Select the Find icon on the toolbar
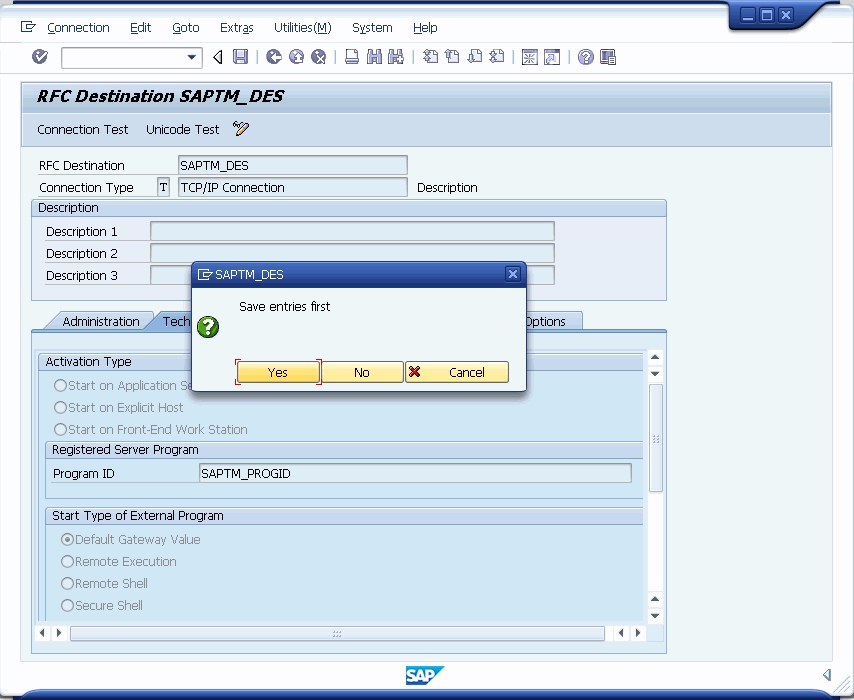The width and height of the screenshot is (854, 700). (375, 57)
